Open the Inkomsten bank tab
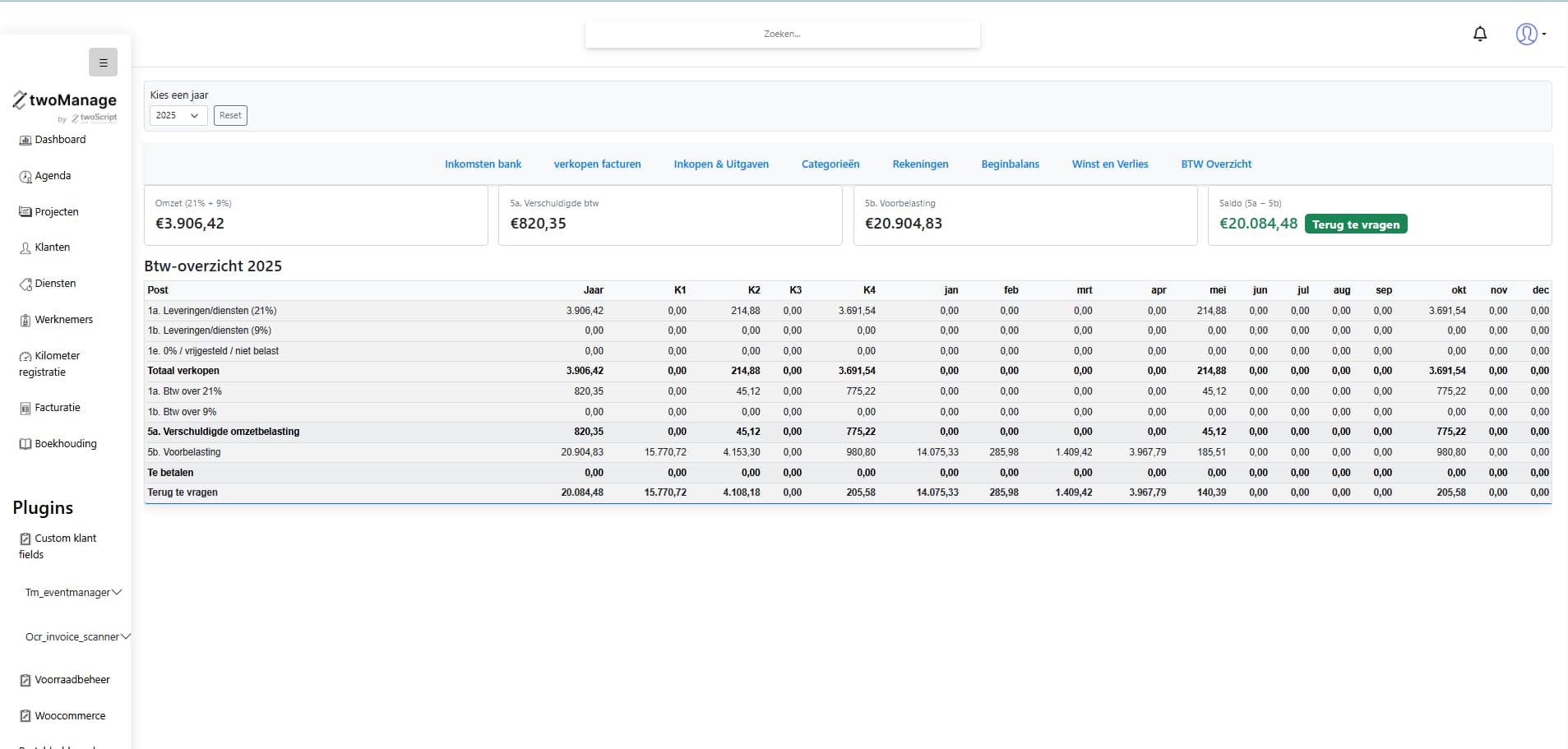The image size is (1568, 749). coord(483,164)
